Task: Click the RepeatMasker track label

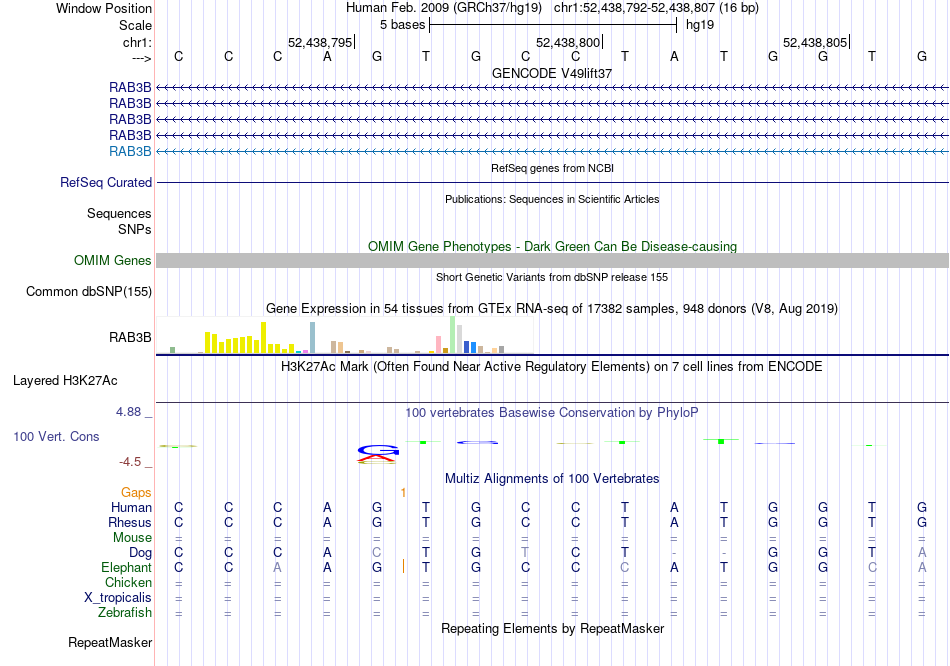Action: (x=110, y=642)
